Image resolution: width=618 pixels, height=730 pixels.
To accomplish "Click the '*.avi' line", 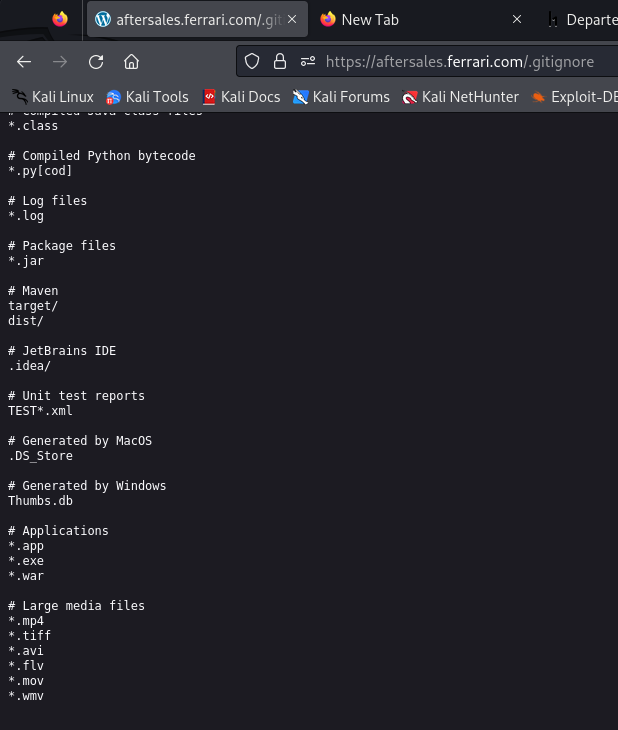I will click(x=26, y=651).
